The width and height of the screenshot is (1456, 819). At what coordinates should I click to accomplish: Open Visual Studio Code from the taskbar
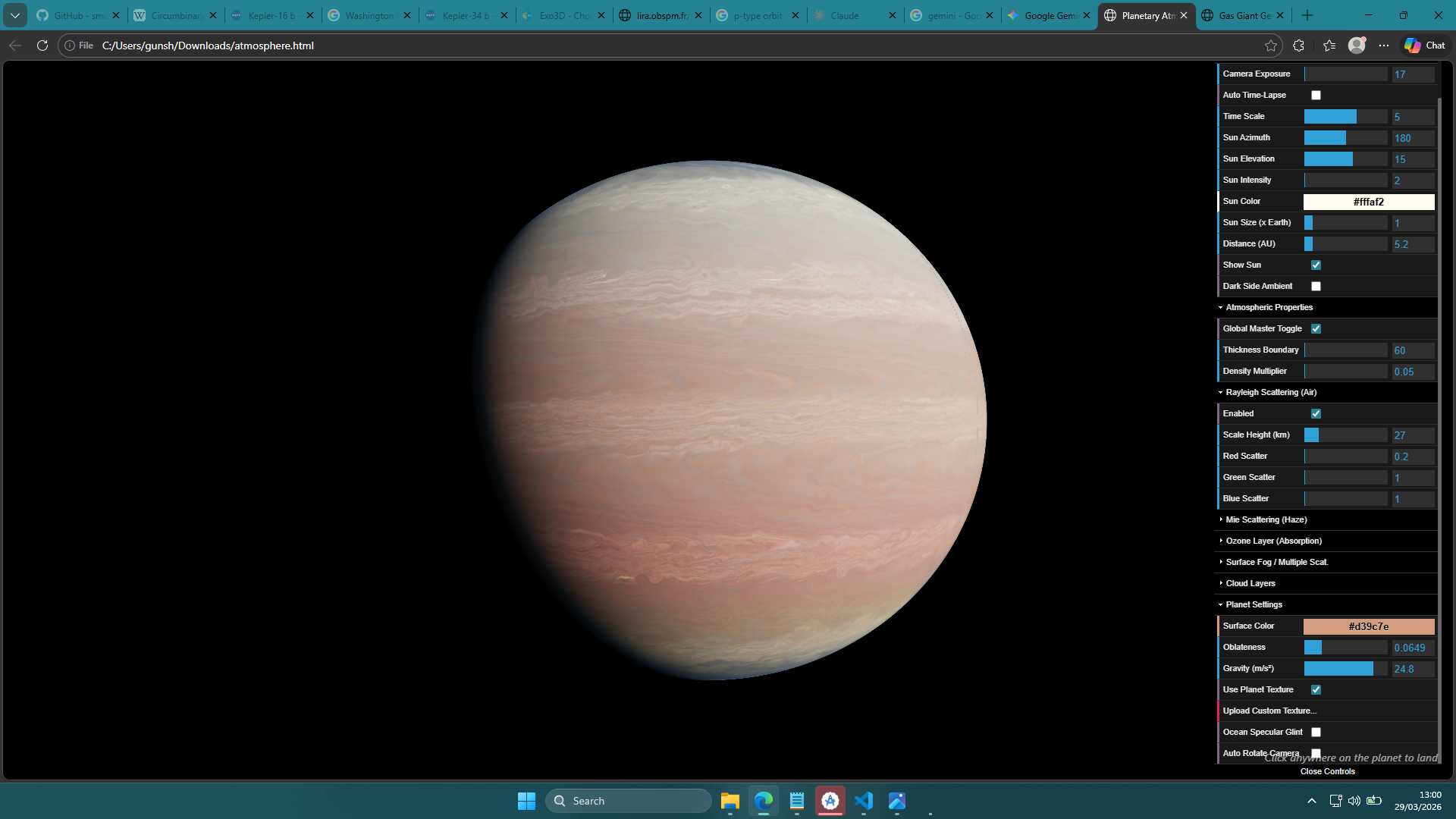tap(864, 801)
